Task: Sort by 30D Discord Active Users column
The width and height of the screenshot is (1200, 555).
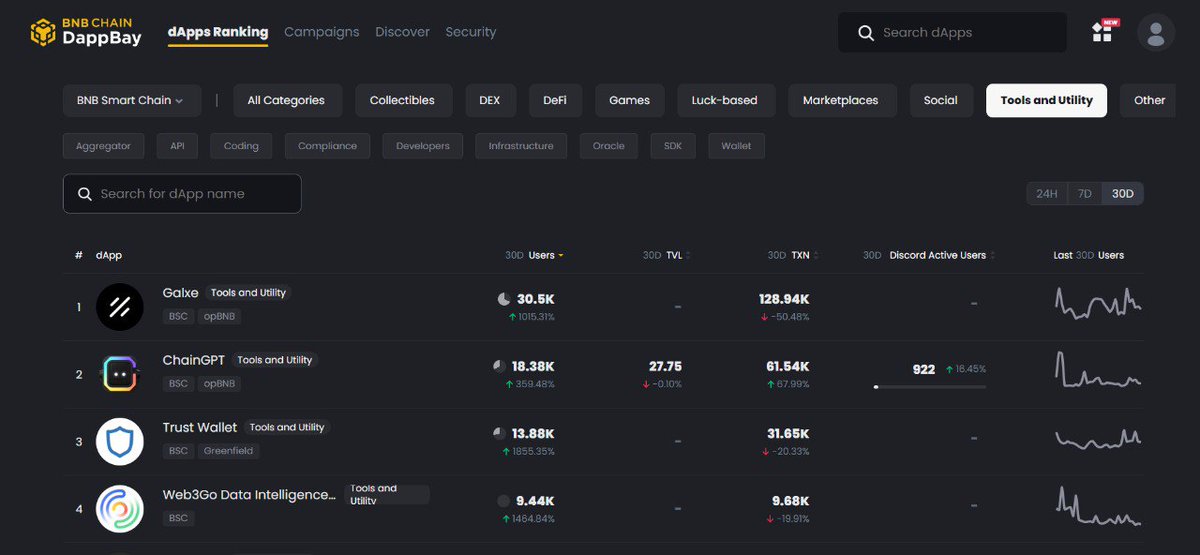Action: pos(929,255)
